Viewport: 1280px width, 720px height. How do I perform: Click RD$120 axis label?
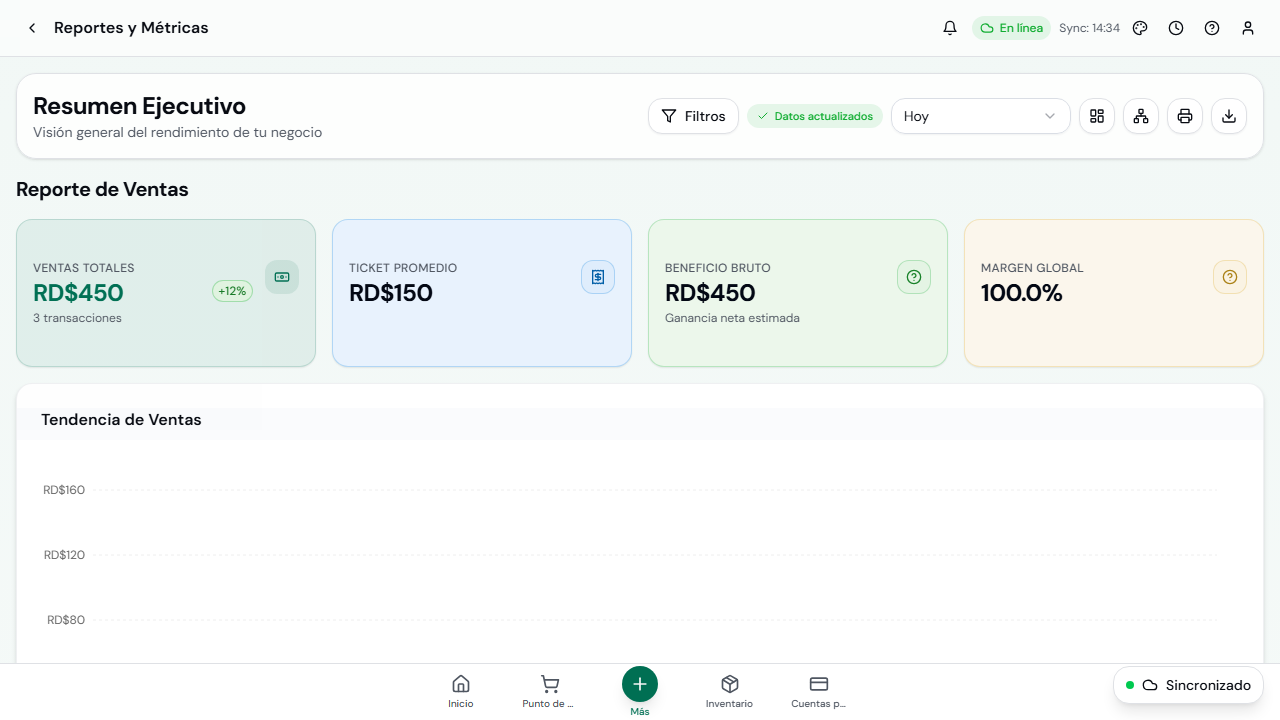pos(64,555)
